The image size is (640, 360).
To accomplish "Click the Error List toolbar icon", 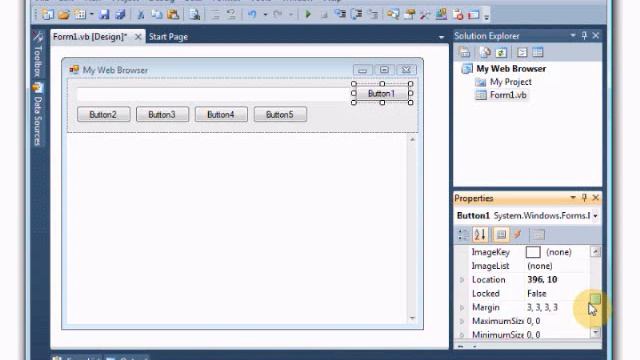I will point(458,15).
